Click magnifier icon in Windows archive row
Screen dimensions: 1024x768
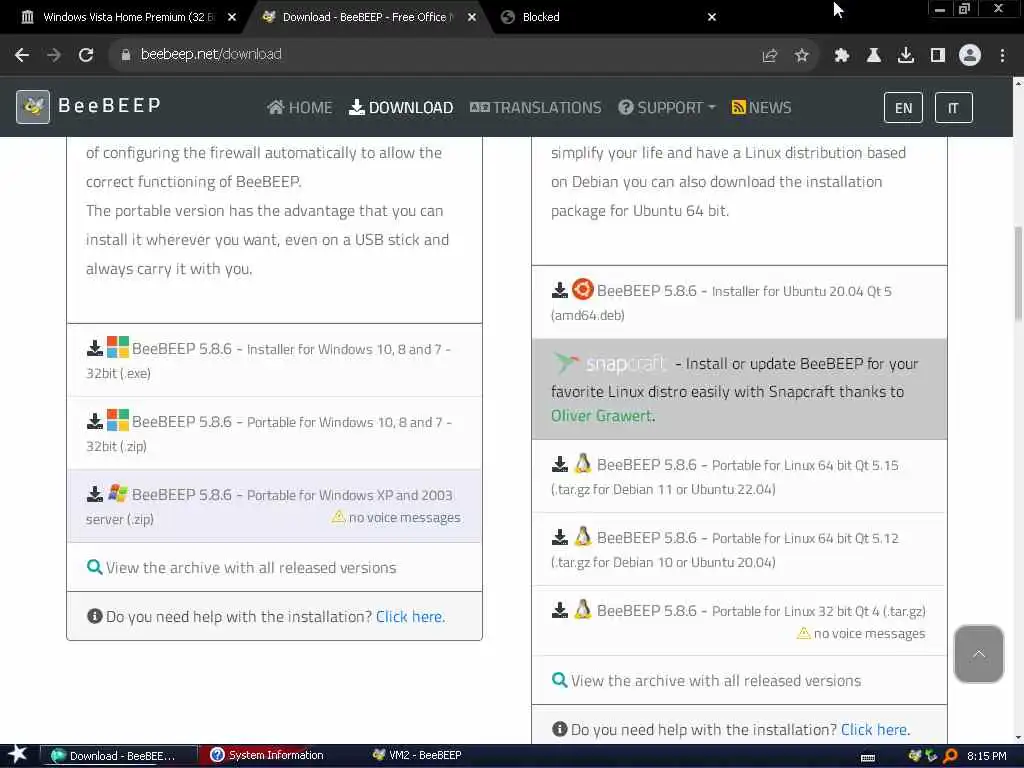[x=94, y=567]
